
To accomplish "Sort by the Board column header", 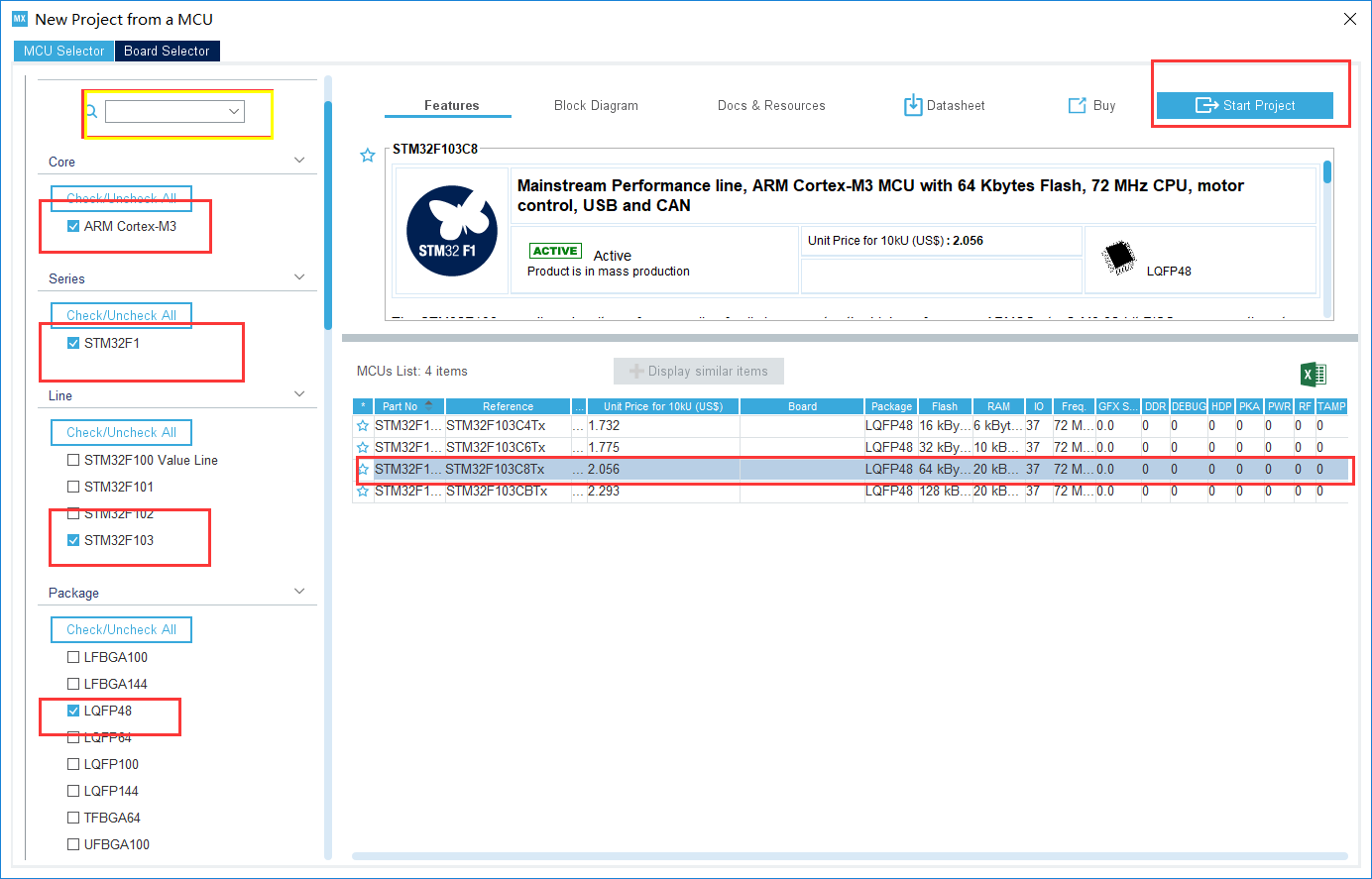I will [x=802, y=406].
